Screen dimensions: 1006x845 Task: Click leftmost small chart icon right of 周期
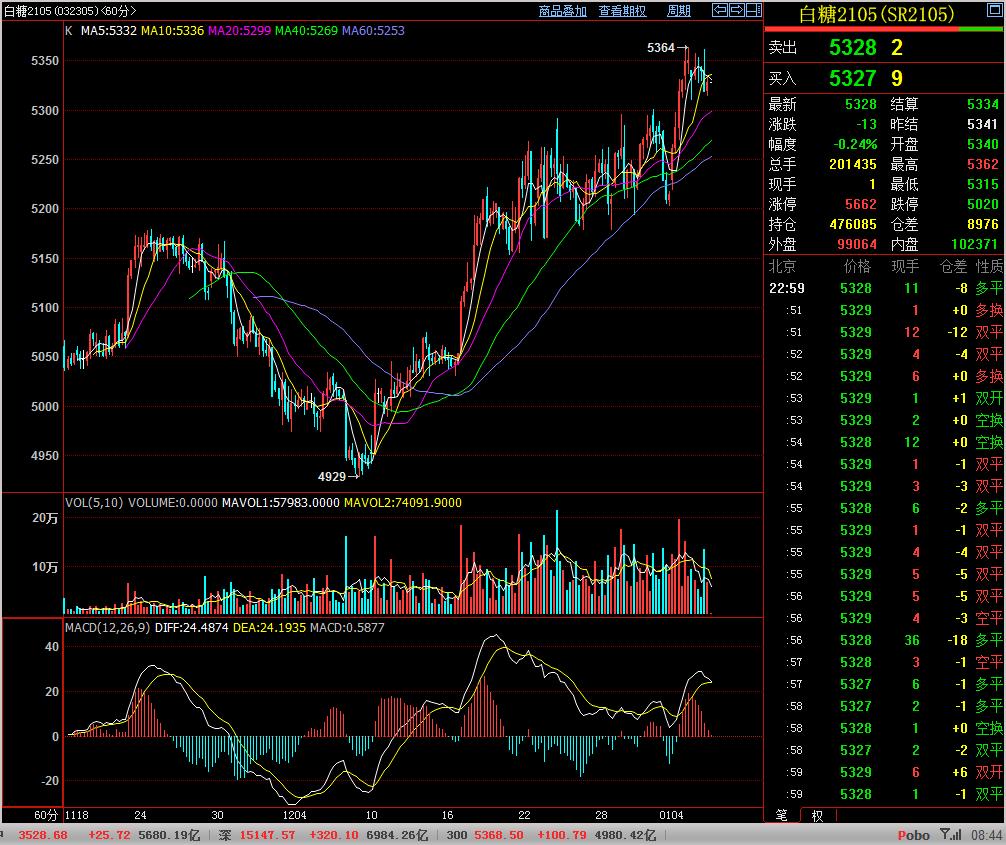tap(720, 11)
